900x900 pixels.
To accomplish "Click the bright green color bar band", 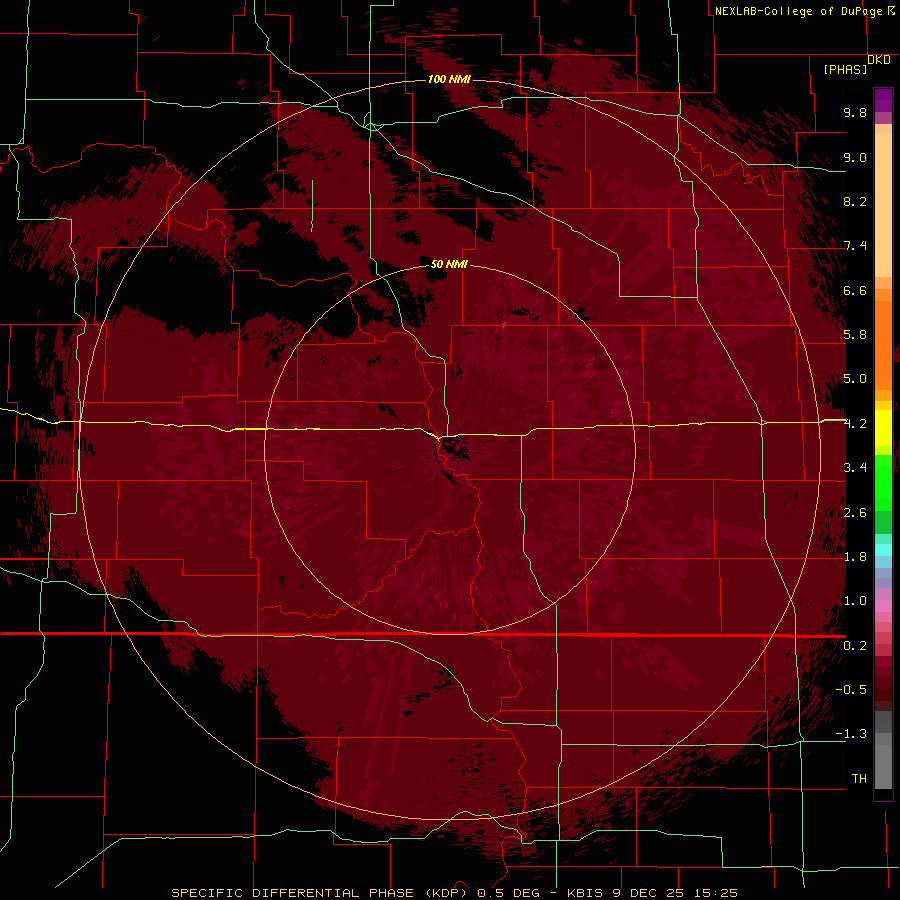I will tap(883, 482).
